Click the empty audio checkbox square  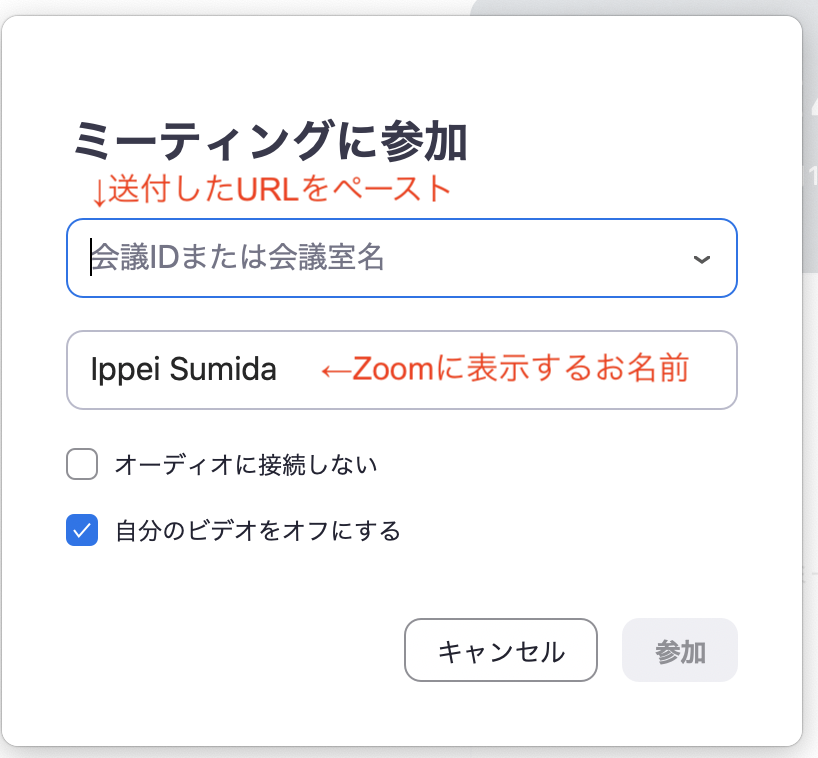pos(82,464)
